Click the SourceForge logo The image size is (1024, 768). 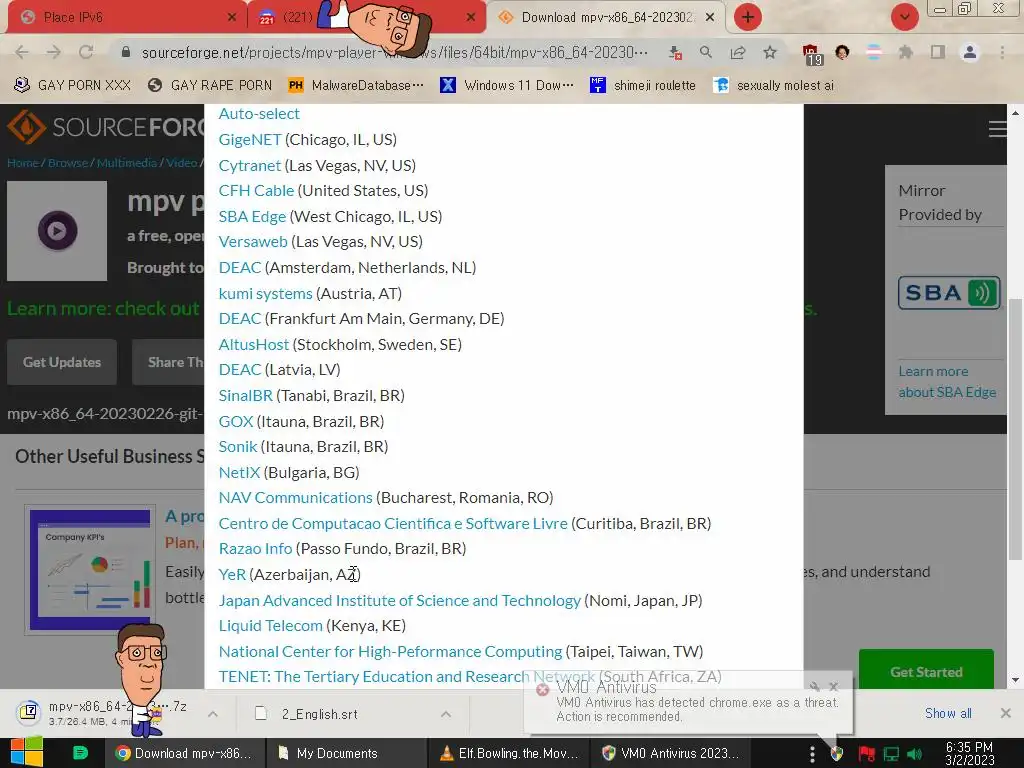pos(106,126)
